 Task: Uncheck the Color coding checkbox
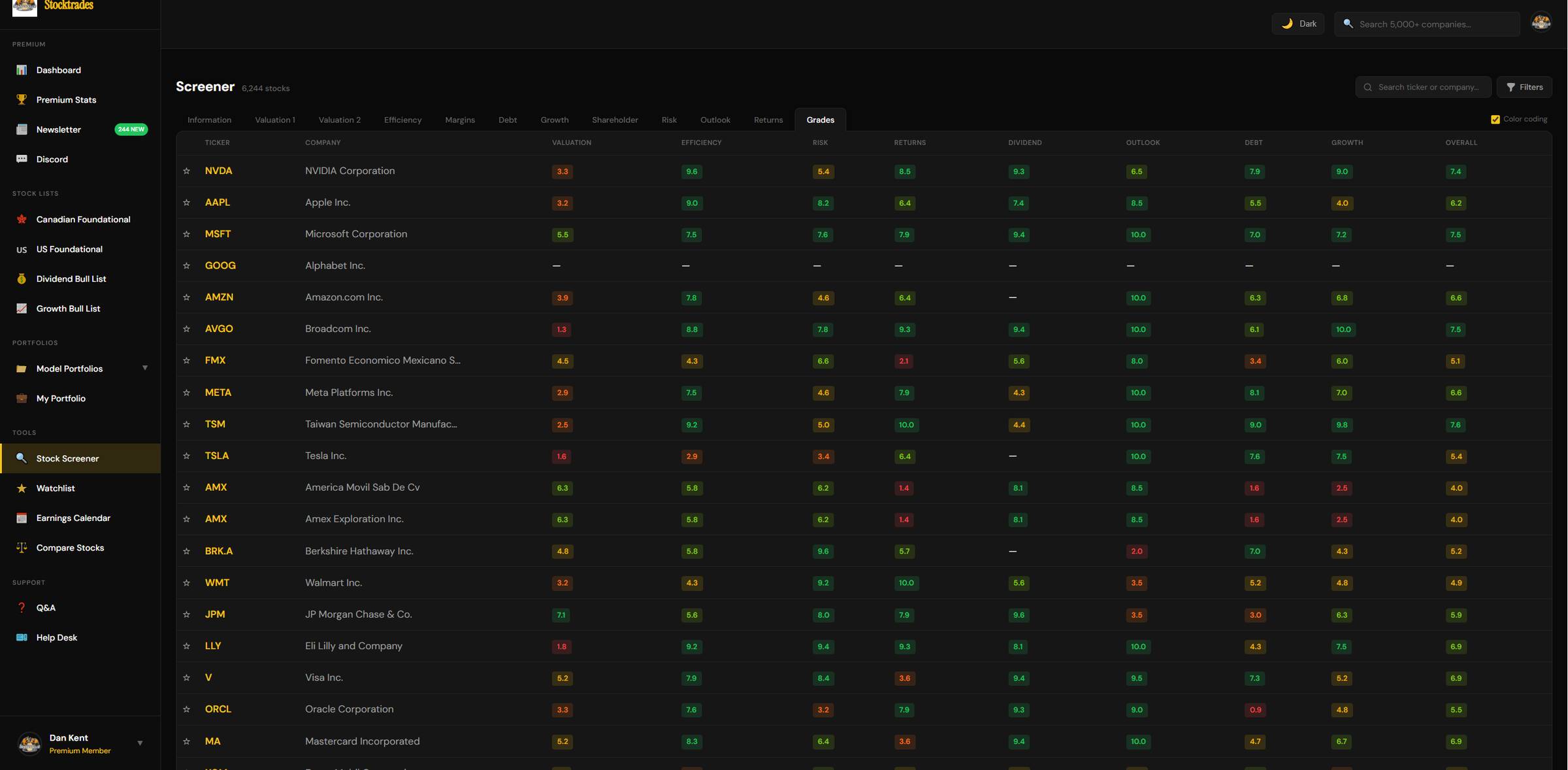[x=1495, y=119]
